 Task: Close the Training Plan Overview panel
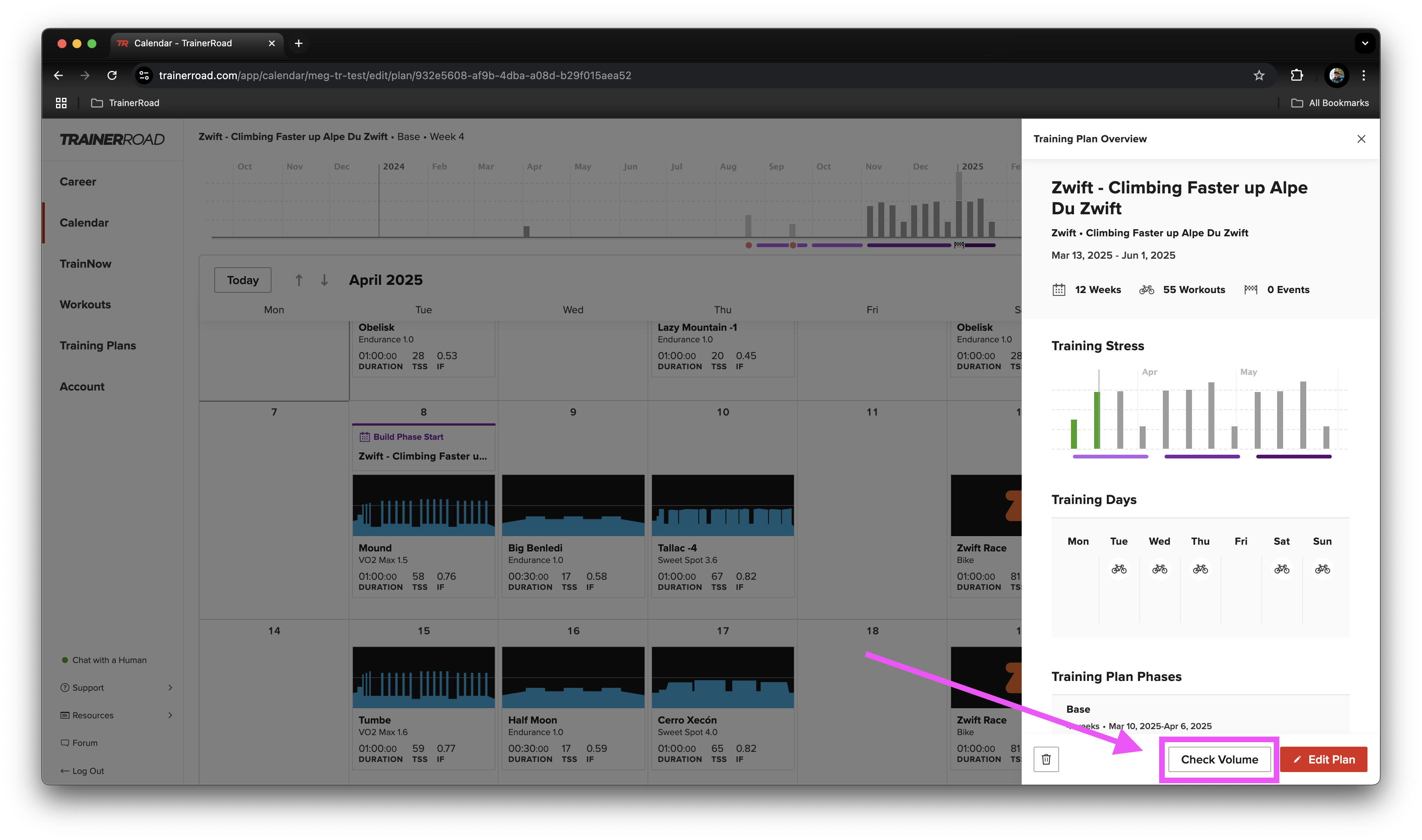pyautogui.click(x=1362, y=139)
